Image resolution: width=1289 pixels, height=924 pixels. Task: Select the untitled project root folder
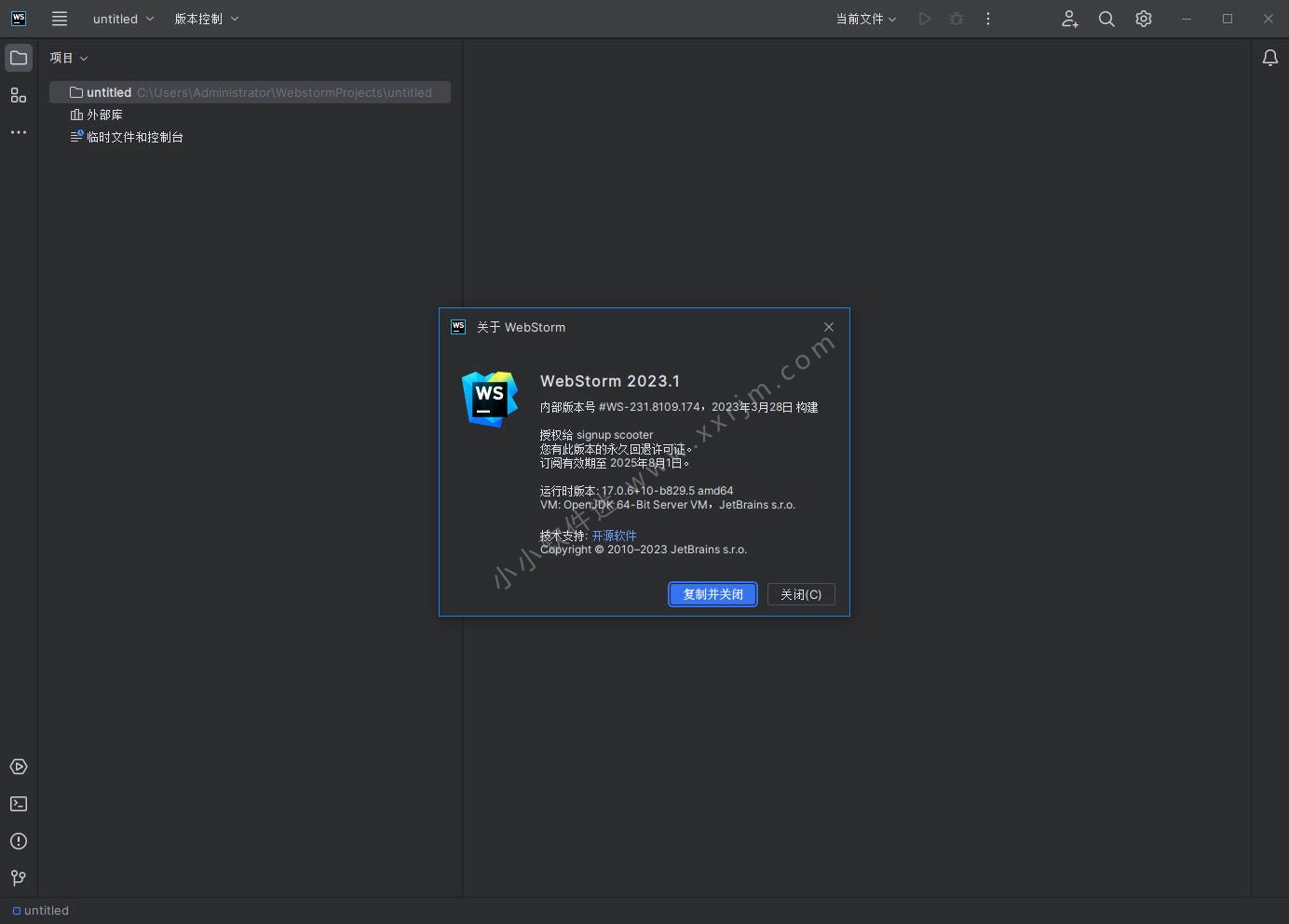250,92
